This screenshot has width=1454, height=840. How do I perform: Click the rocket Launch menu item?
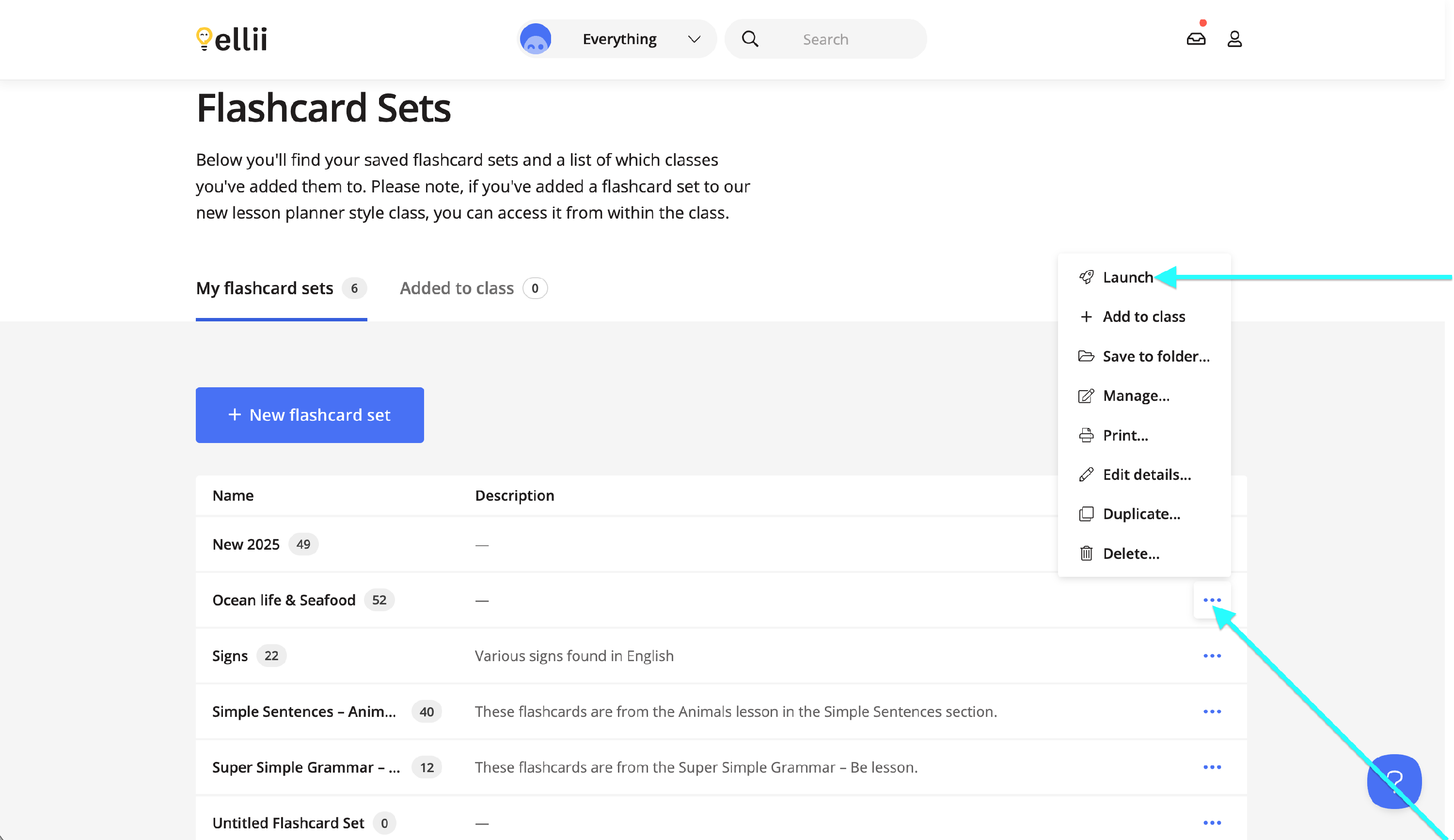[x=1126, y=278]
